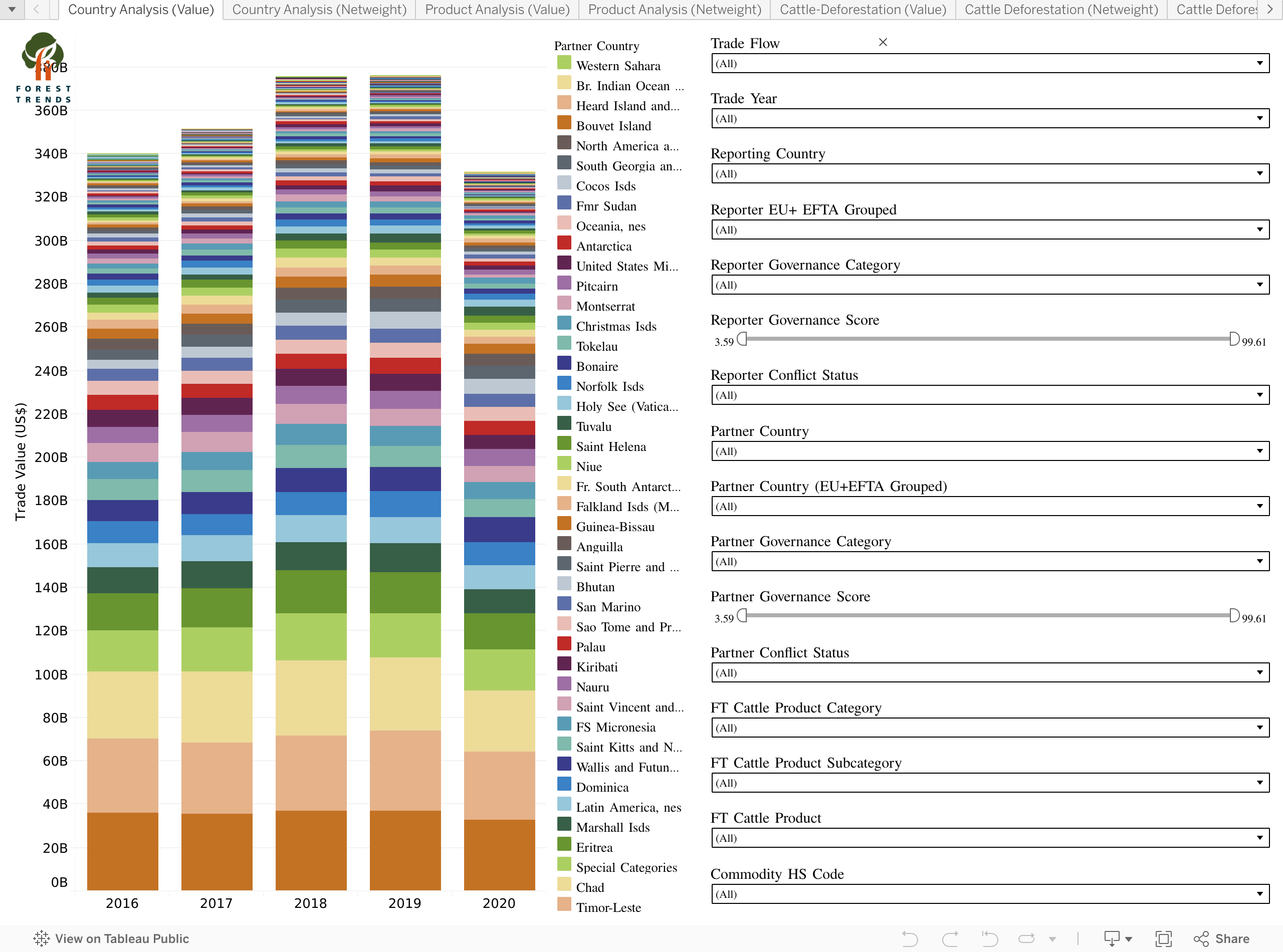Open the Reporting Country dropdown
Screen dimensions: 1283x952
click(1259, 173)
